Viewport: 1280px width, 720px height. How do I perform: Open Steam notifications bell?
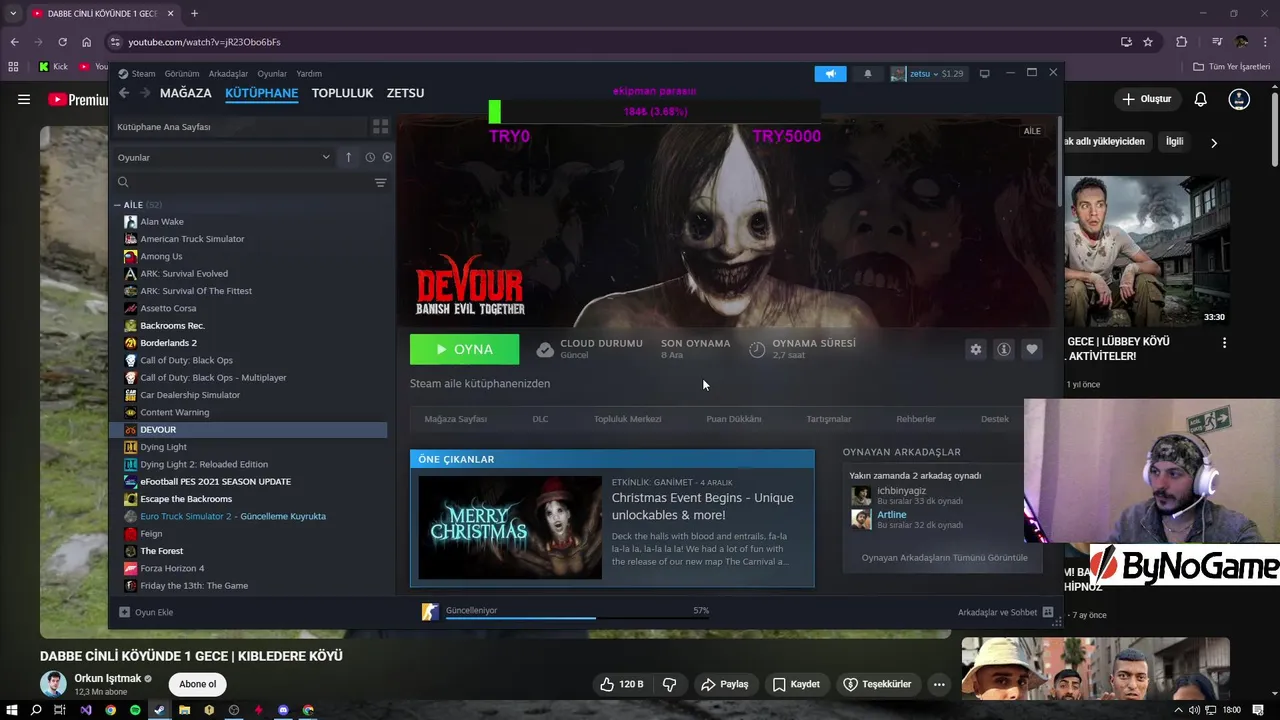pyautogui.click(x=867, y=74)
